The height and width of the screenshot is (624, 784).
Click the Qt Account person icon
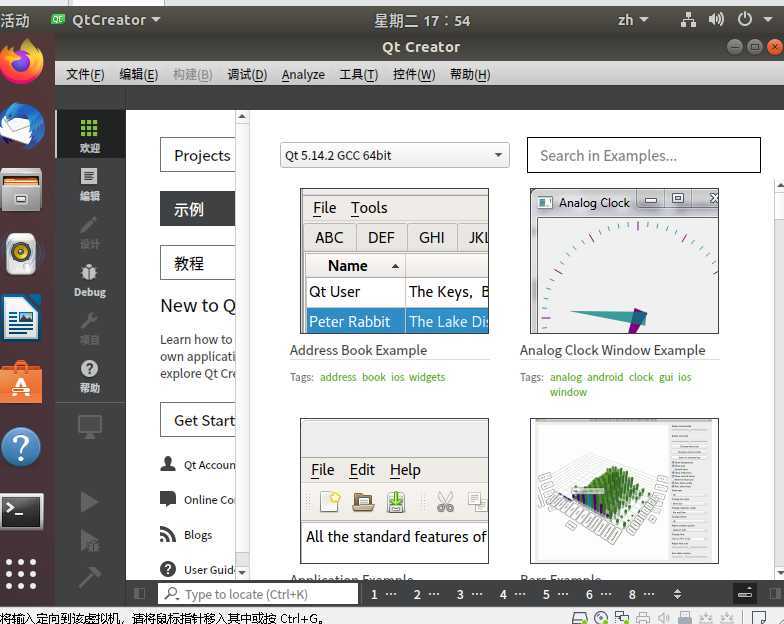(168, 464)
